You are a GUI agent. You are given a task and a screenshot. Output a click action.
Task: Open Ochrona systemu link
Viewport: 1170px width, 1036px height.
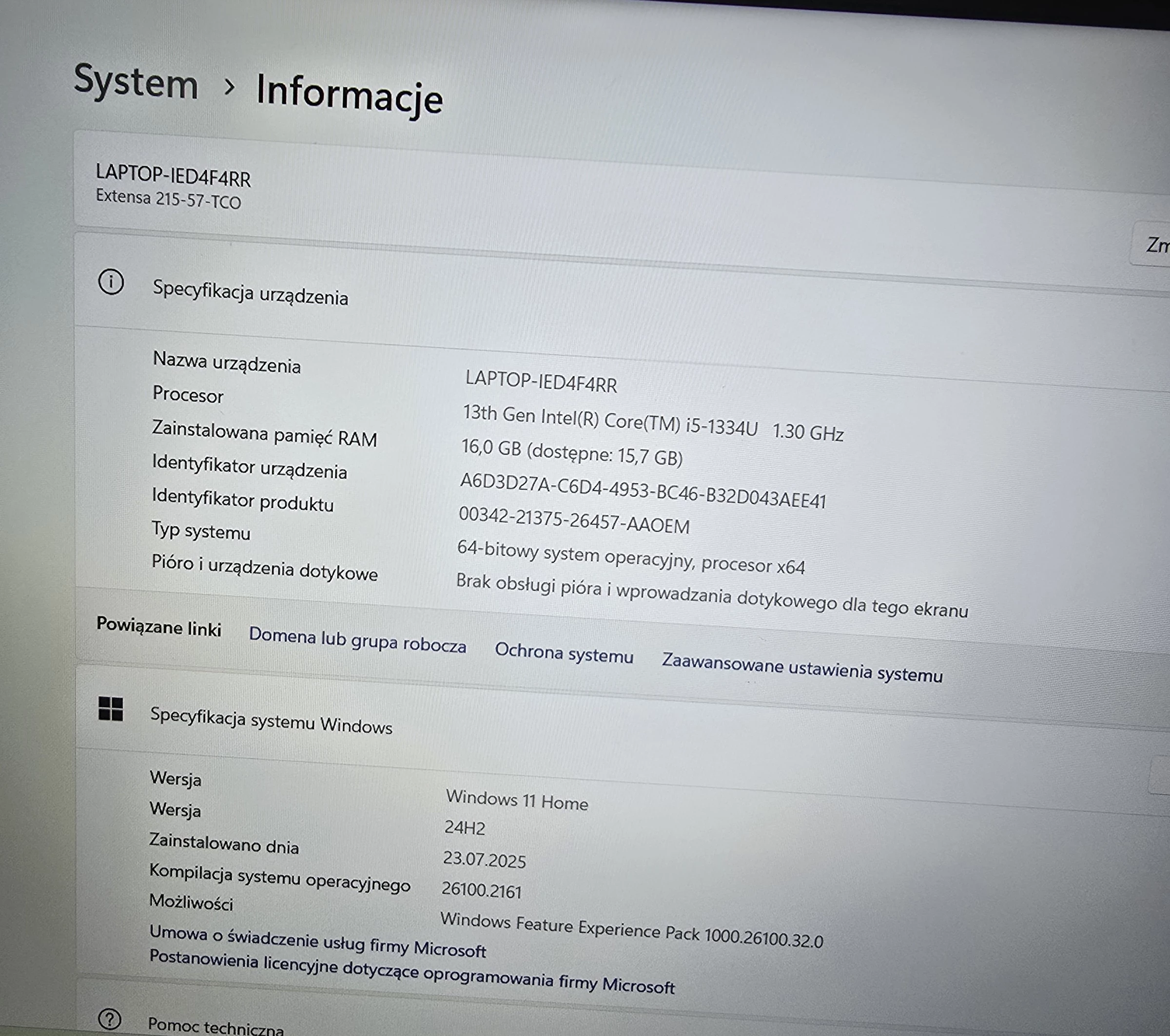[x=565, y=653]
